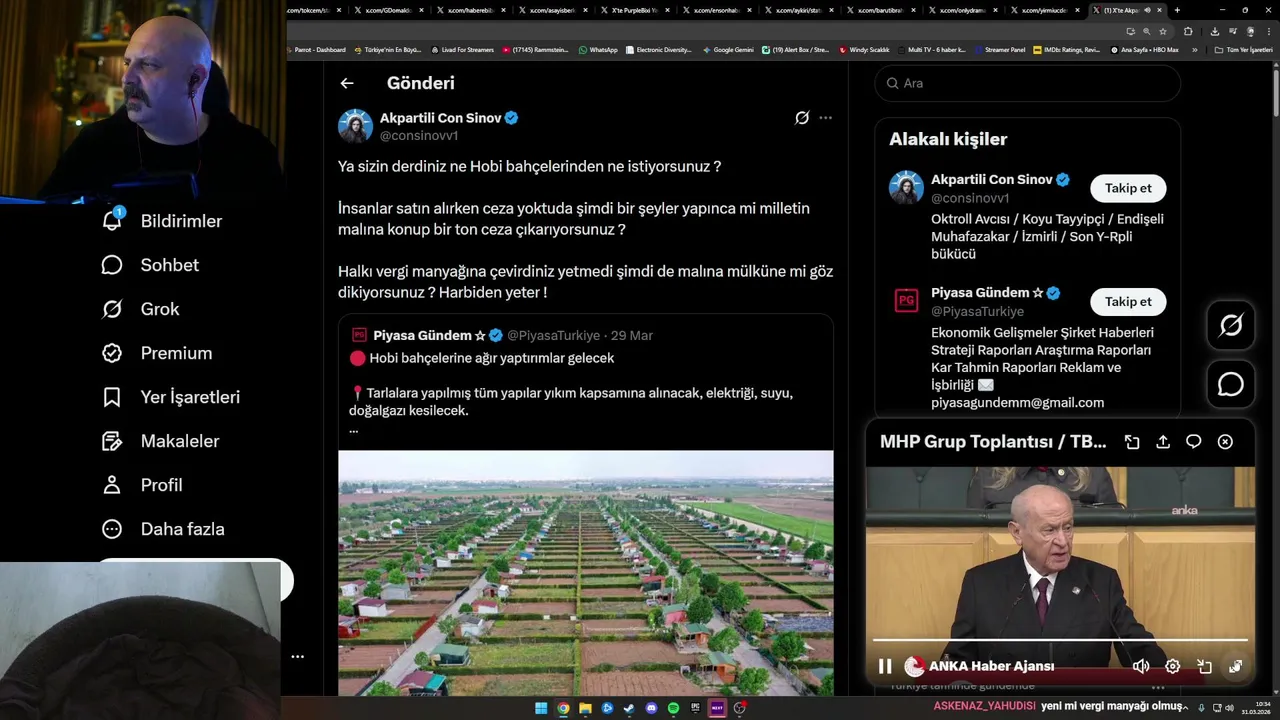Open a new browser tab
Screen dimensions: 1280x720
(x=1177, y=10)
